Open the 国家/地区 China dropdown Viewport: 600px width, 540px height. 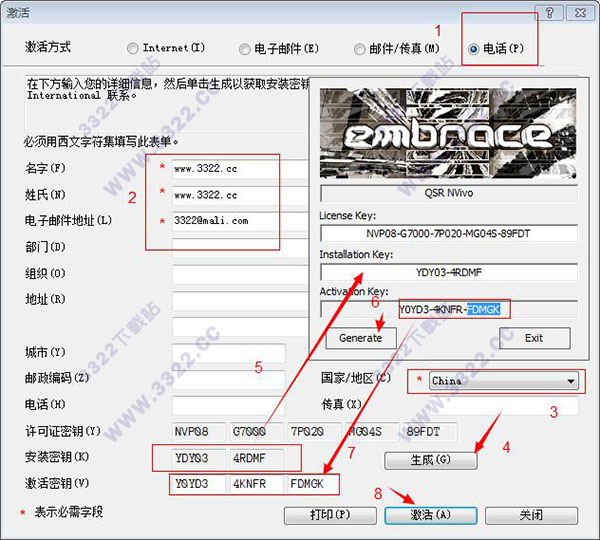click(x=504, y=381)
